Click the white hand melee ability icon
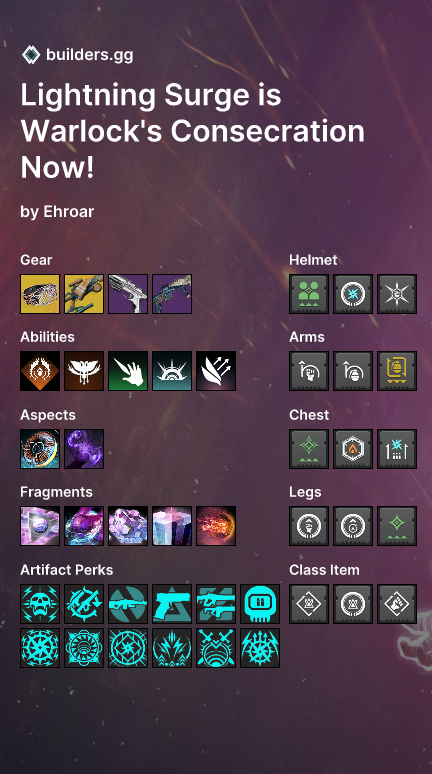This screenshot has width=432, height=774. [128, 371]
